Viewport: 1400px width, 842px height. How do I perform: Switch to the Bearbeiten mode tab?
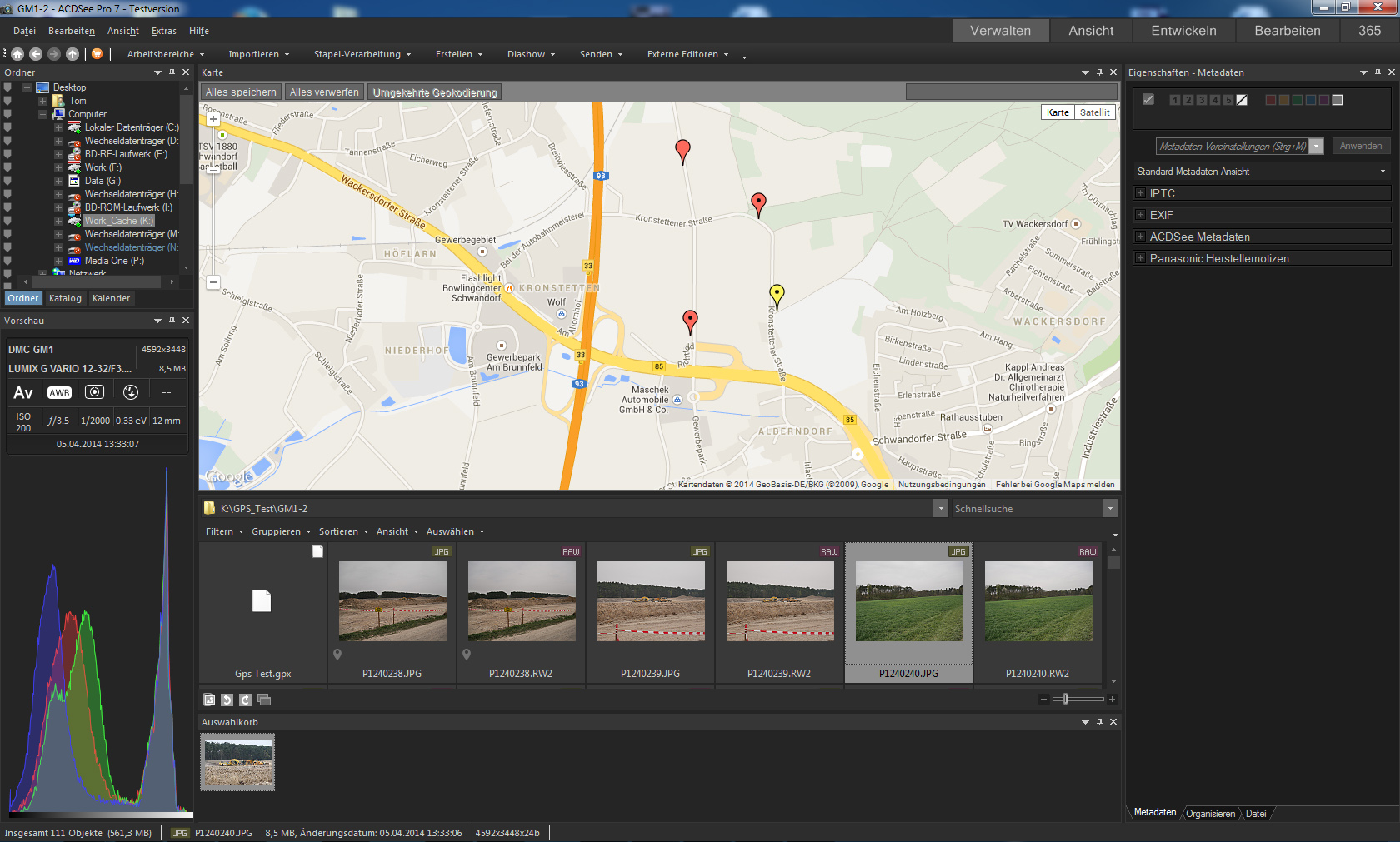point(1287,31)
